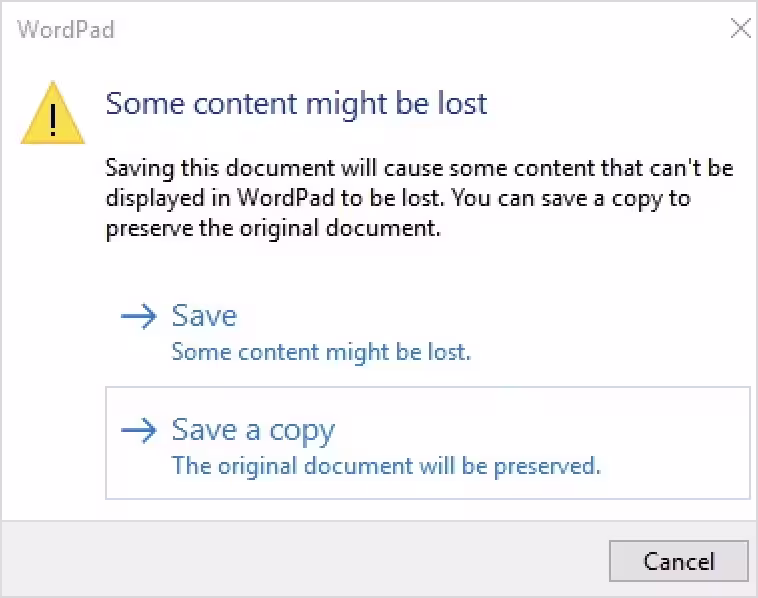Click "preserve the original document" in the message

273,228
